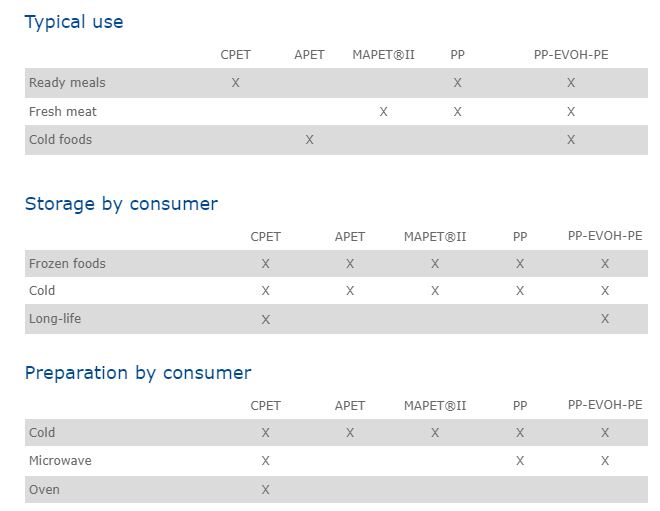The width and height of the screenshot is (660, 511).
Task: Select the Long-life row label
Action: click(x=55, y=319)
